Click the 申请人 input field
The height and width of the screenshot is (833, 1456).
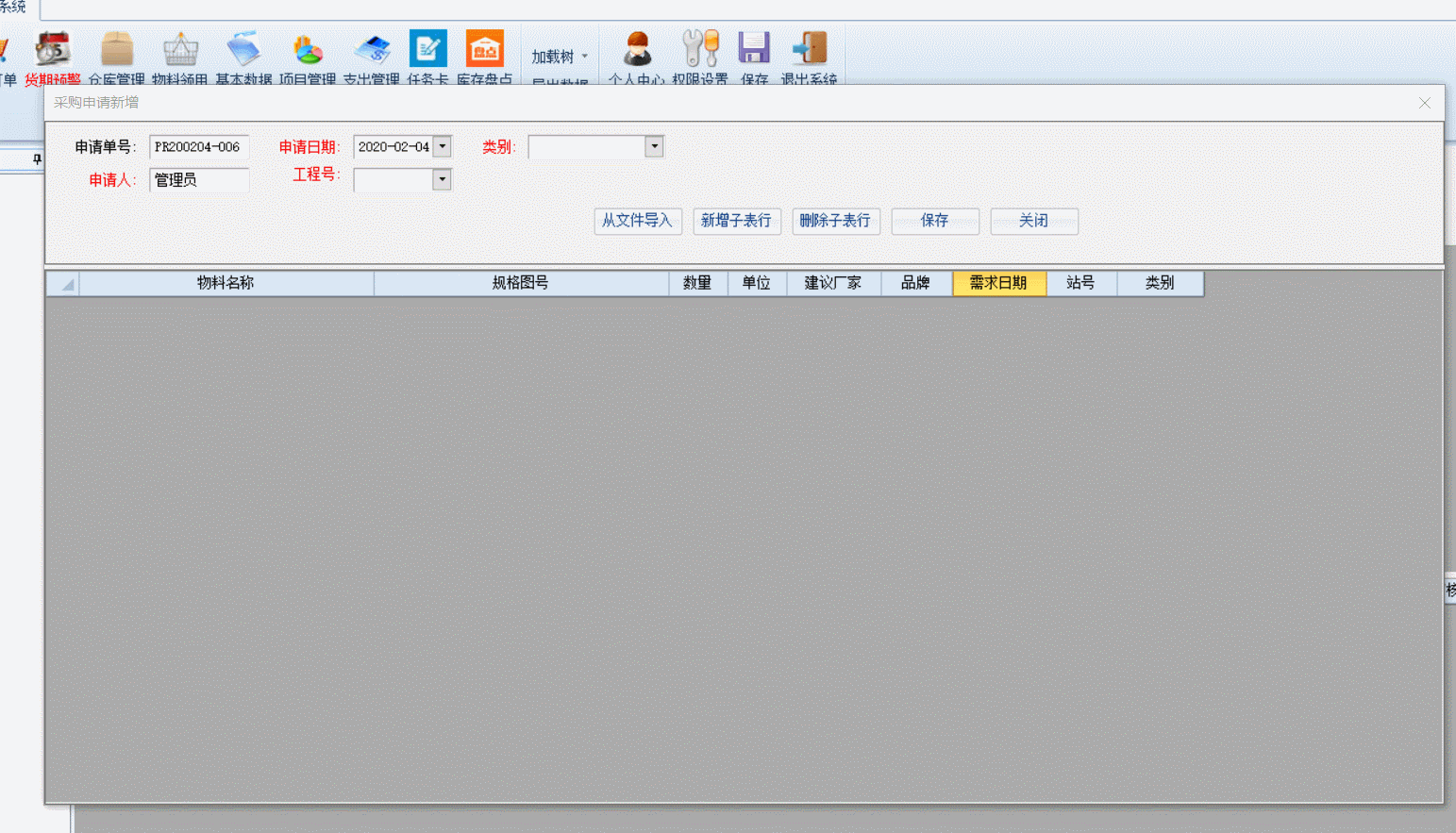click(x=199, y=180)
